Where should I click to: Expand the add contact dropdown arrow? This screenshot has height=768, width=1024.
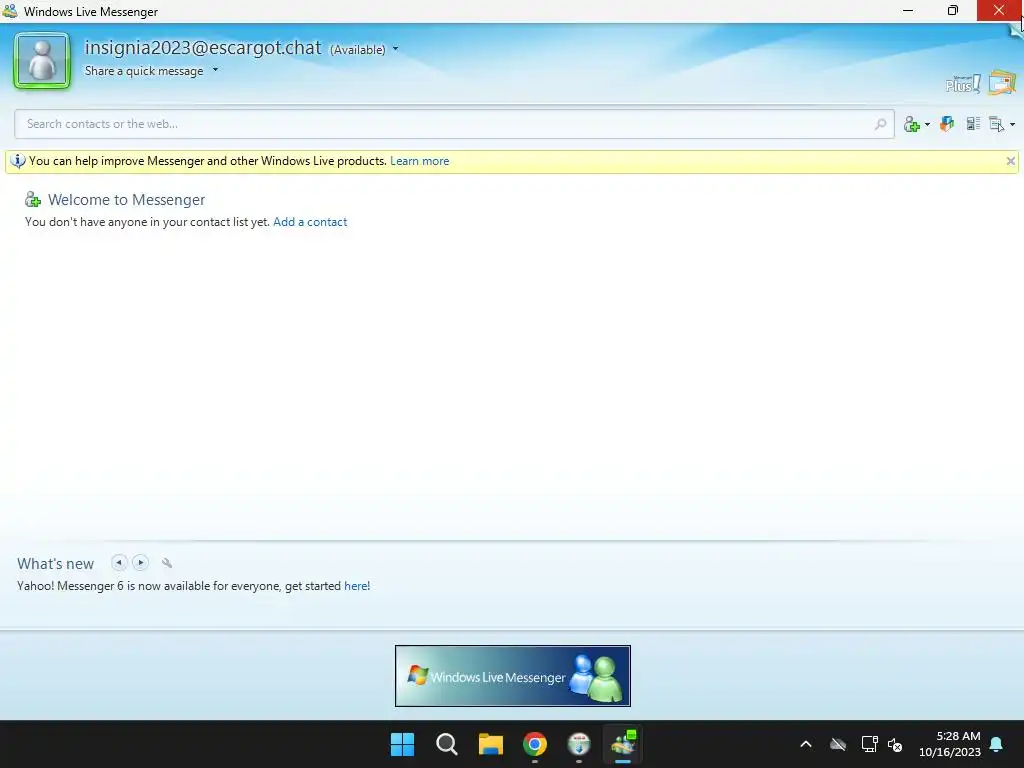[x=927, y=124]
